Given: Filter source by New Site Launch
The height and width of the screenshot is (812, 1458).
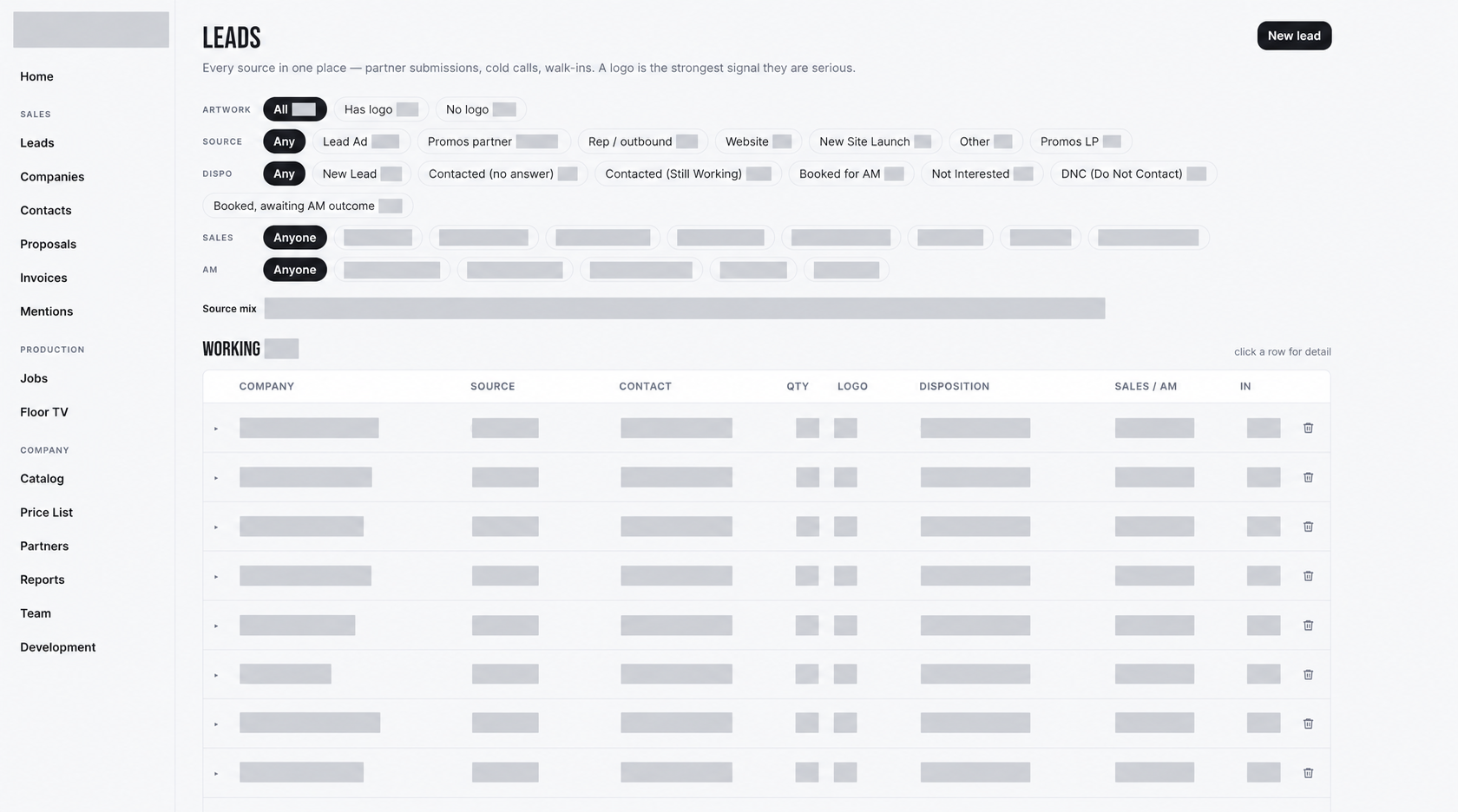Looking at the screenshot, I should (x=876, y=141).
